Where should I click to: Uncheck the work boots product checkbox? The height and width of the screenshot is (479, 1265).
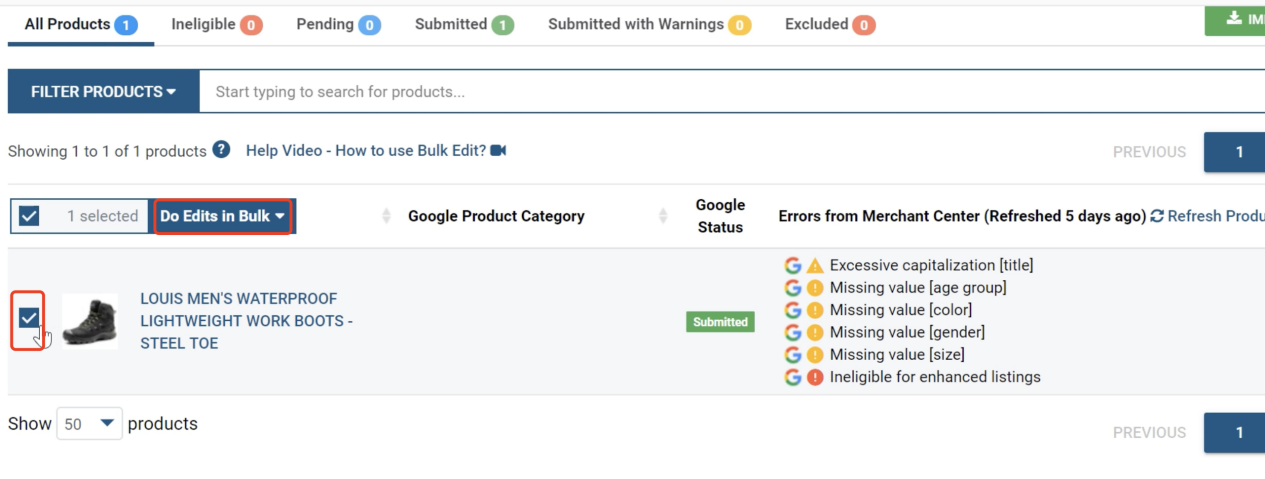point(29,318)
